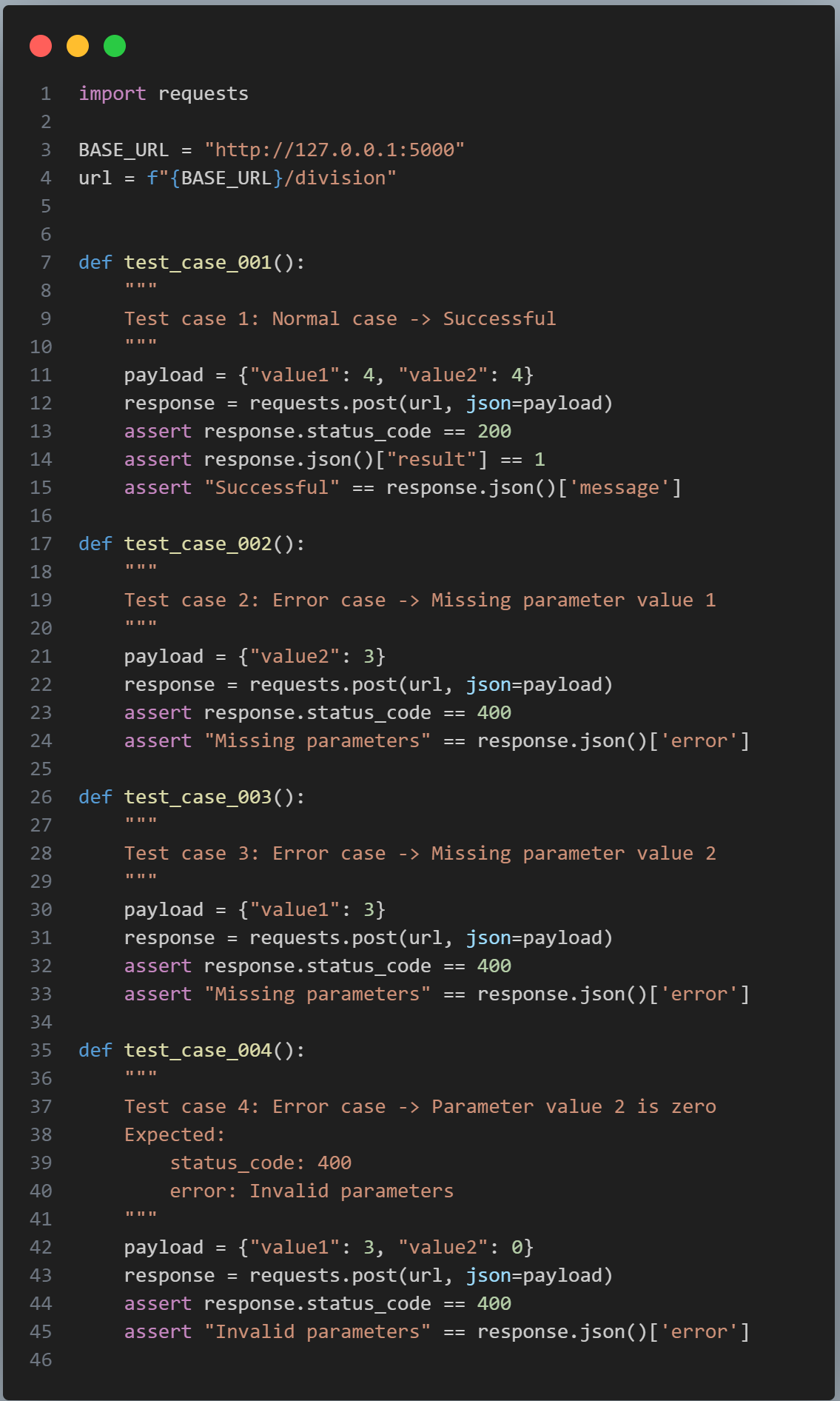Click the "Invalid parameters" string on line 45
The width and height of the screenshot is (840, 1401).
point(317,1332)
